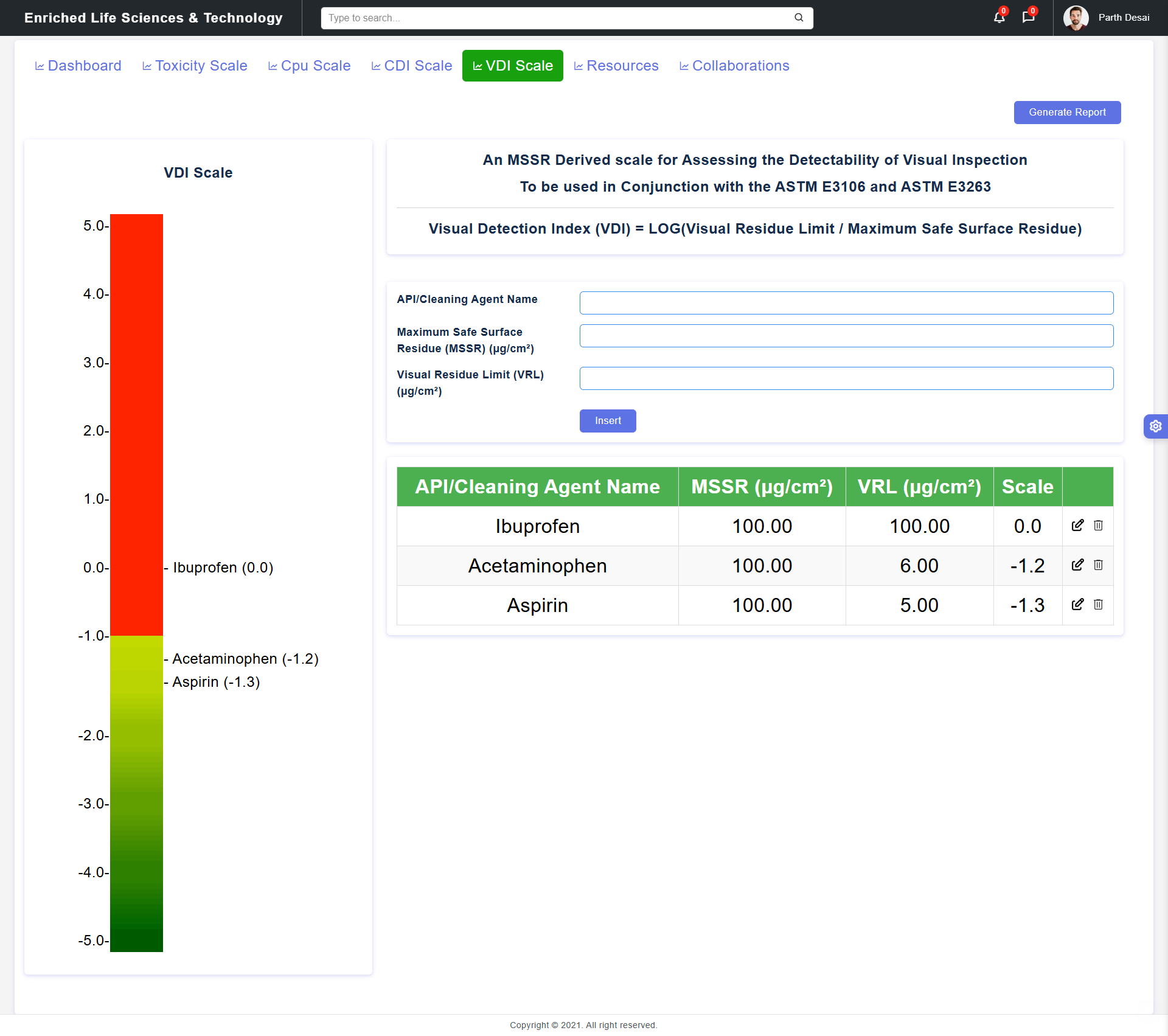The height and width of the screenshot is (1036, 1168).
Task: Edit the Aspirin row
Action: coord(1077,605)
